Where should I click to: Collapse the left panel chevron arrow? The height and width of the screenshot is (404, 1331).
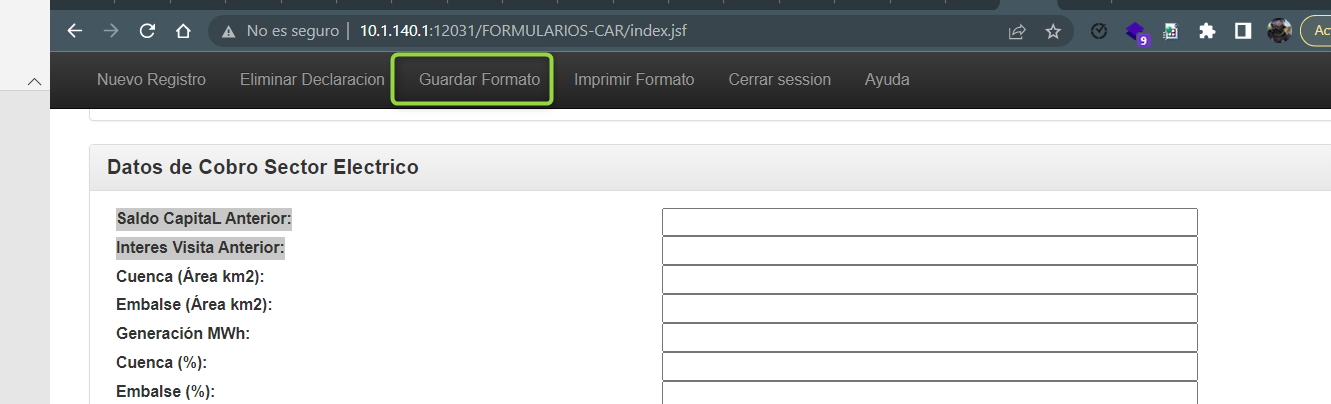(x=33, y=80)
